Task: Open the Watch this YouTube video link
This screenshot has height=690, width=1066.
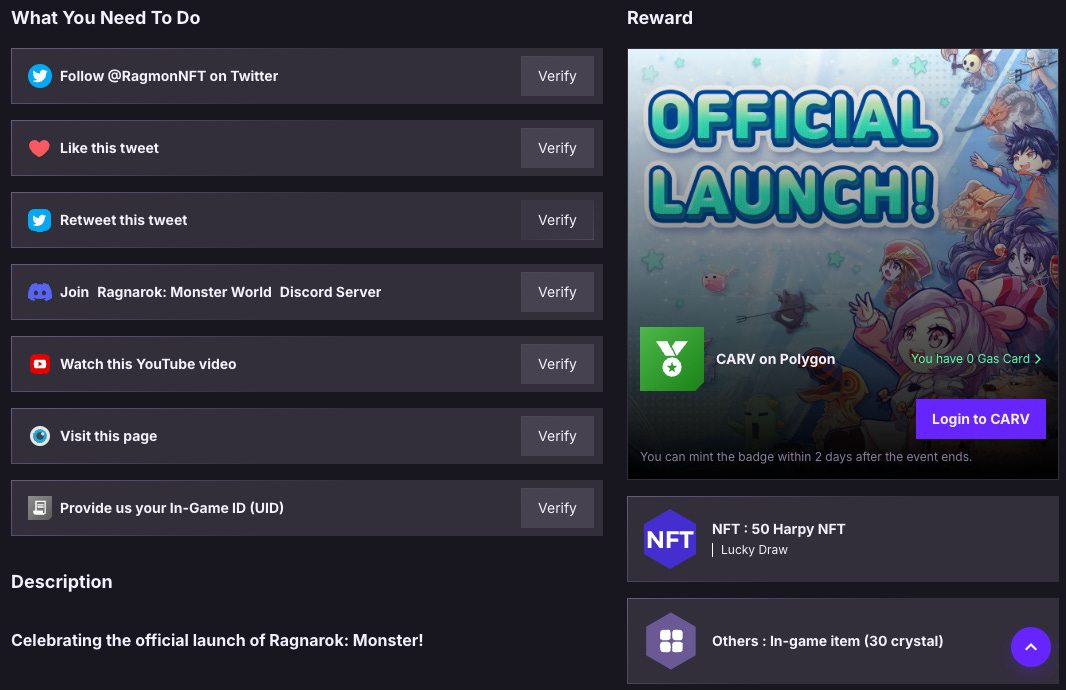Action: coord(148,364)
